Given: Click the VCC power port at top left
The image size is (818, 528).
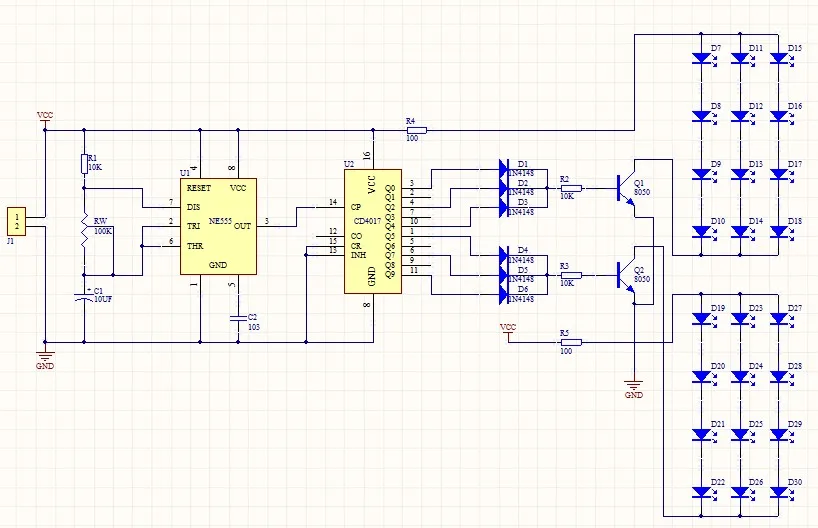Looking at the screenshot, I should tap(45, 119).
